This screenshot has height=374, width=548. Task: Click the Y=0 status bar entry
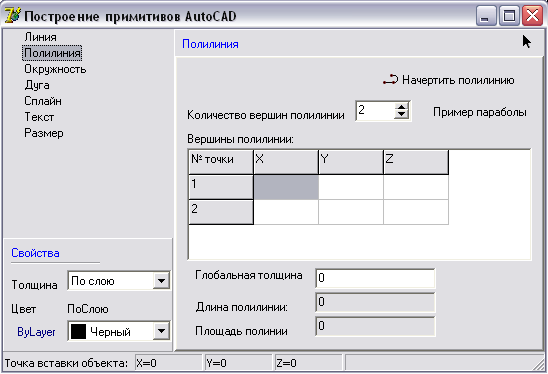[x=238, y=363]
